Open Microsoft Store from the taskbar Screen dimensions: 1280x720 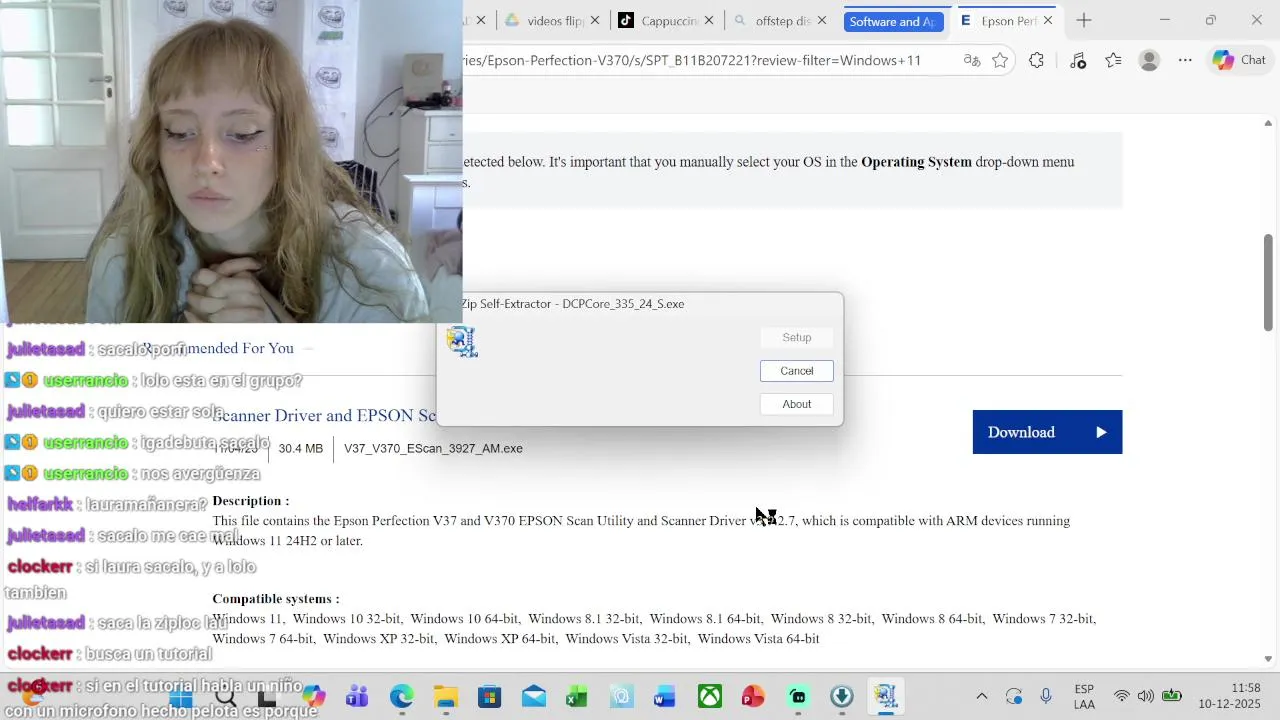click(489, 696)
